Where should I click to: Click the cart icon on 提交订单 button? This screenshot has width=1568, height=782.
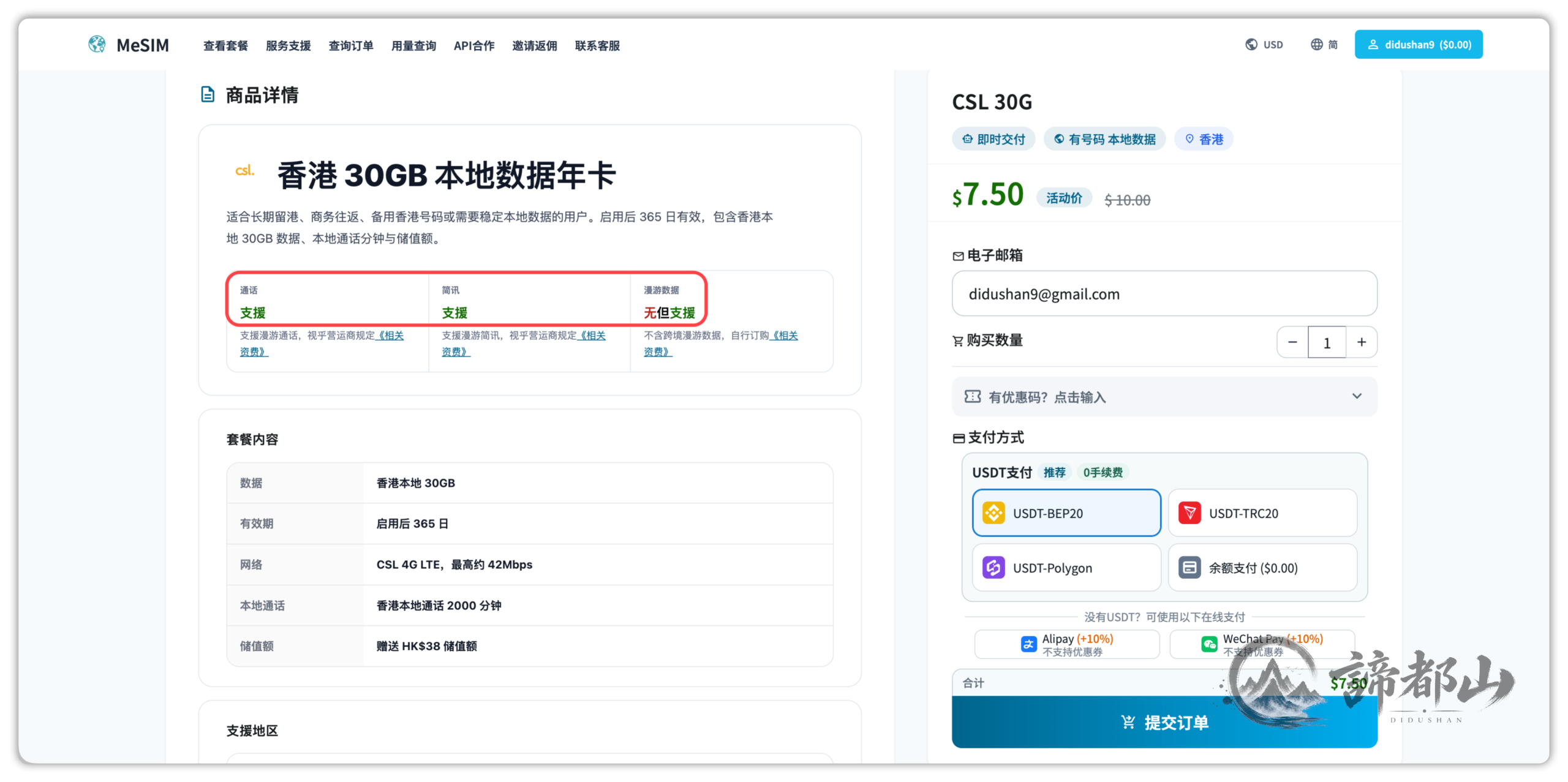click(1128, 722)
